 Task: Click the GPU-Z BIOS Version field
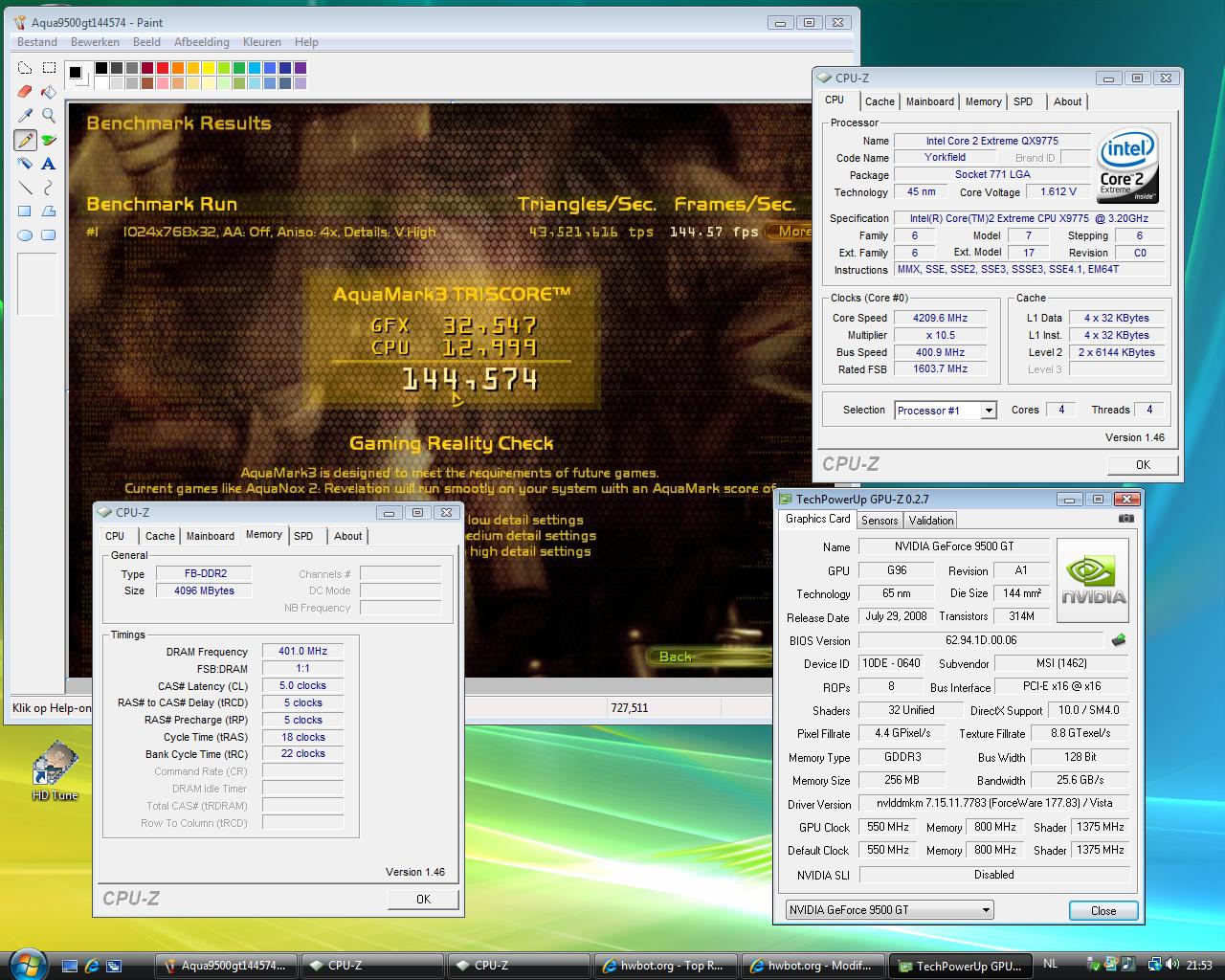(x=981, y=640)
